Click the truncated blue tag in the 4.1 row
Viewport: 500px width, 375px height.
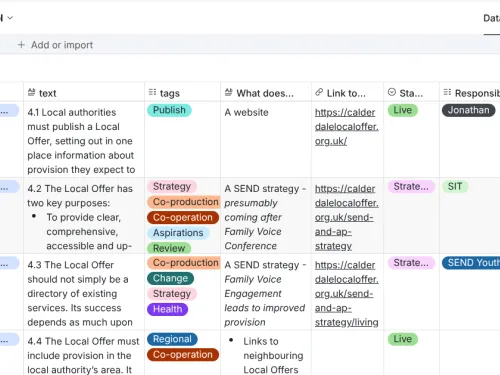9,111
